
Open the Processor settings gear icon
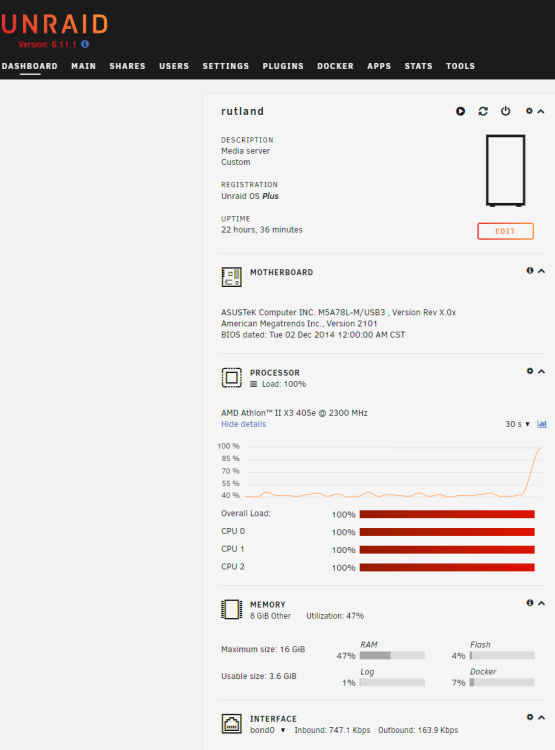(530, 371)
